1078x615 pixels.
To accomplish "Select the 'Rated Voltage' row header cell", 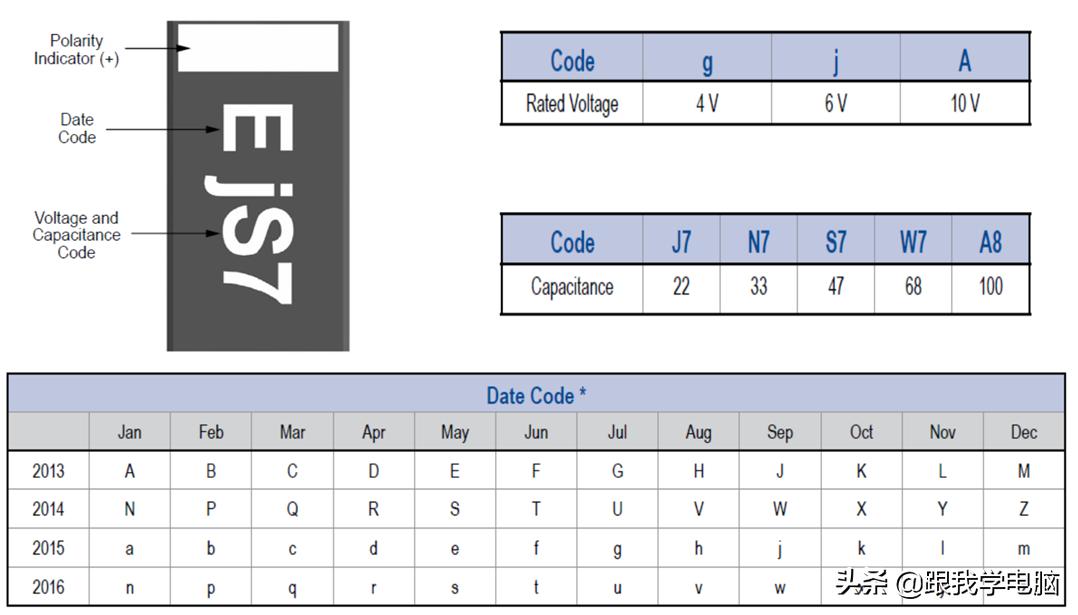I will (572, 104).
